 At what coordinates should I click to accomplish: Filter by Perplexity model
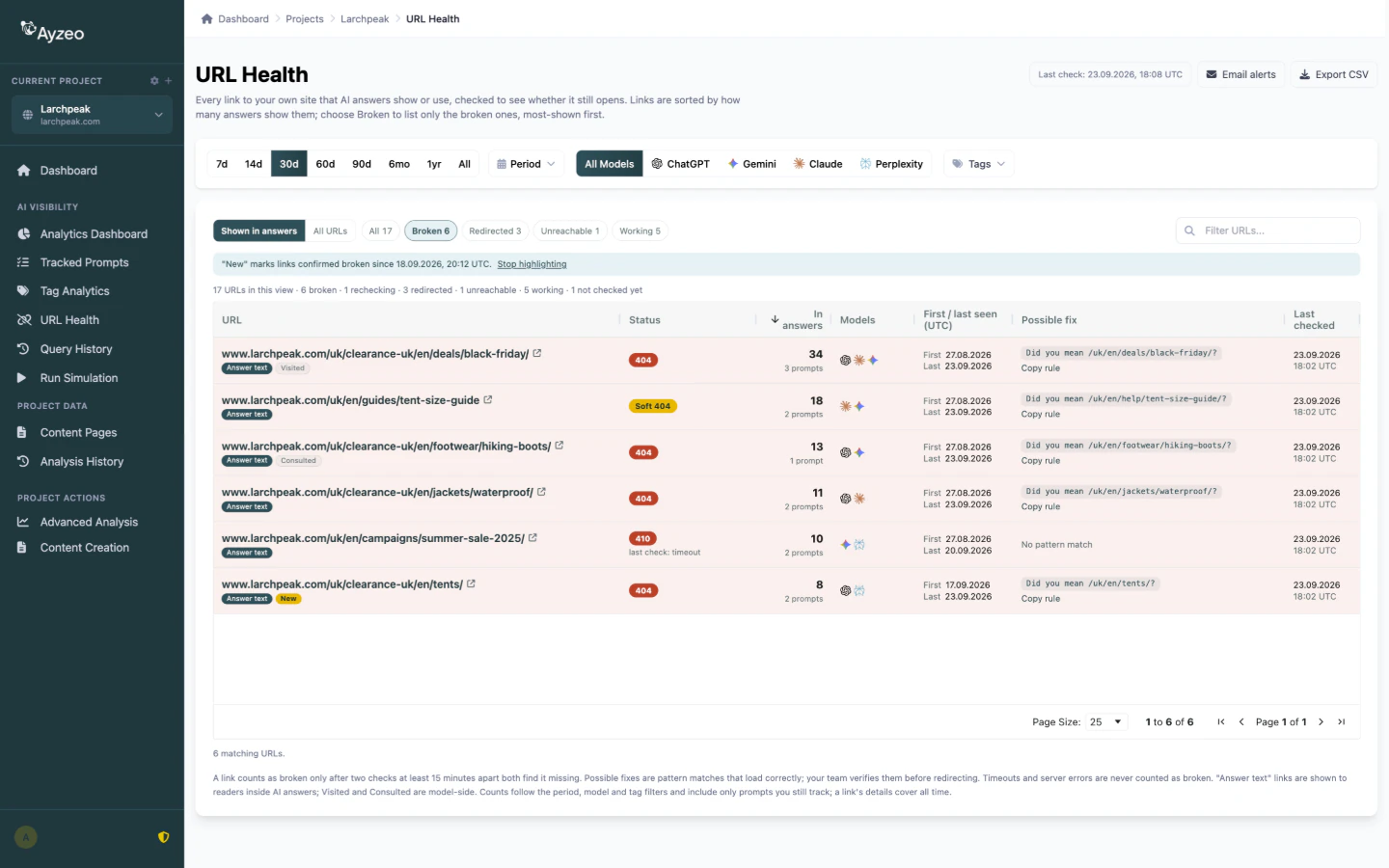coord(891,164)
